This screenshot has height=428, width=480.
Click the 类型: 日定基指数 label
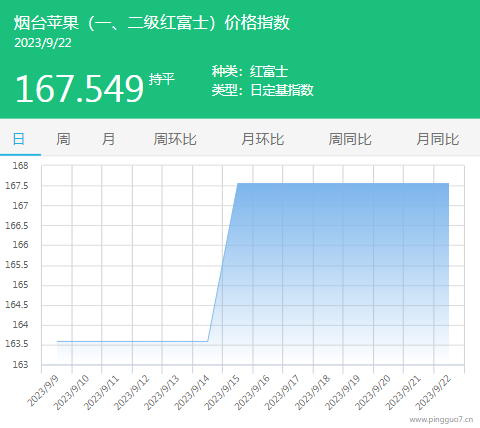(x=263, y=90)
